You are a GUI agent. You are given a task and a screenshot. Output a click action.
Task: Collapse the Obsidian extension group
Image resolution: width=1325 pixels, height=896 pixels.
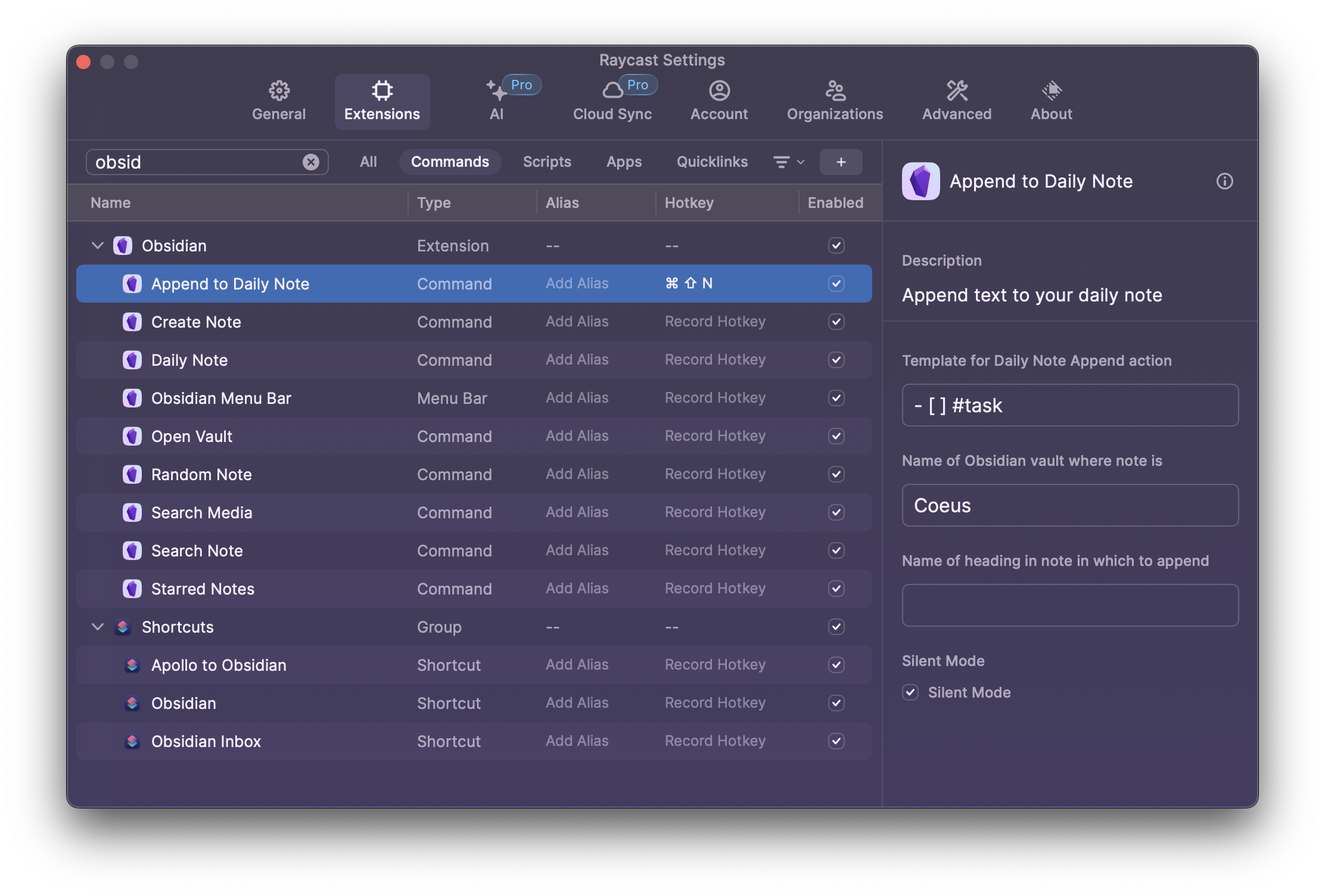(x=98, y=245)
